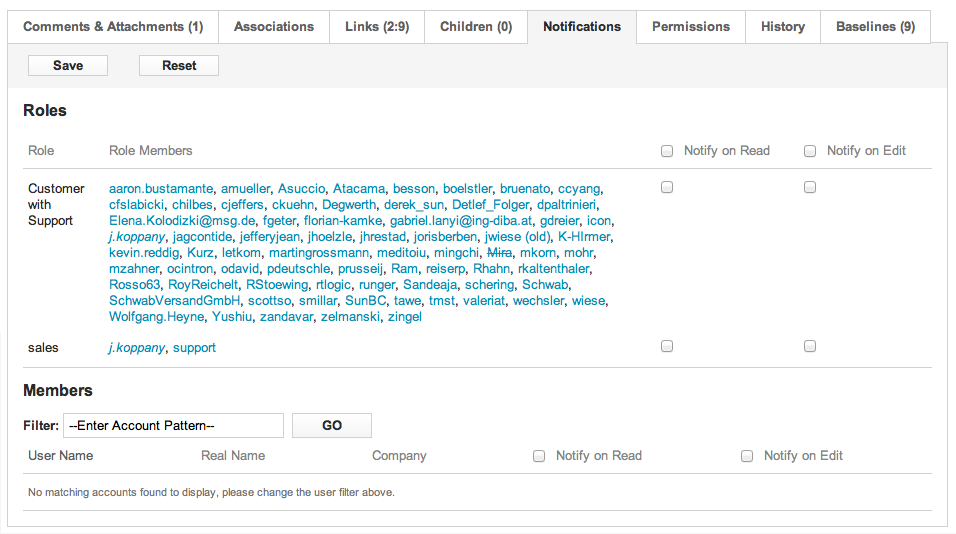Open user aaron.bustamante link

(x=161, y=189)
